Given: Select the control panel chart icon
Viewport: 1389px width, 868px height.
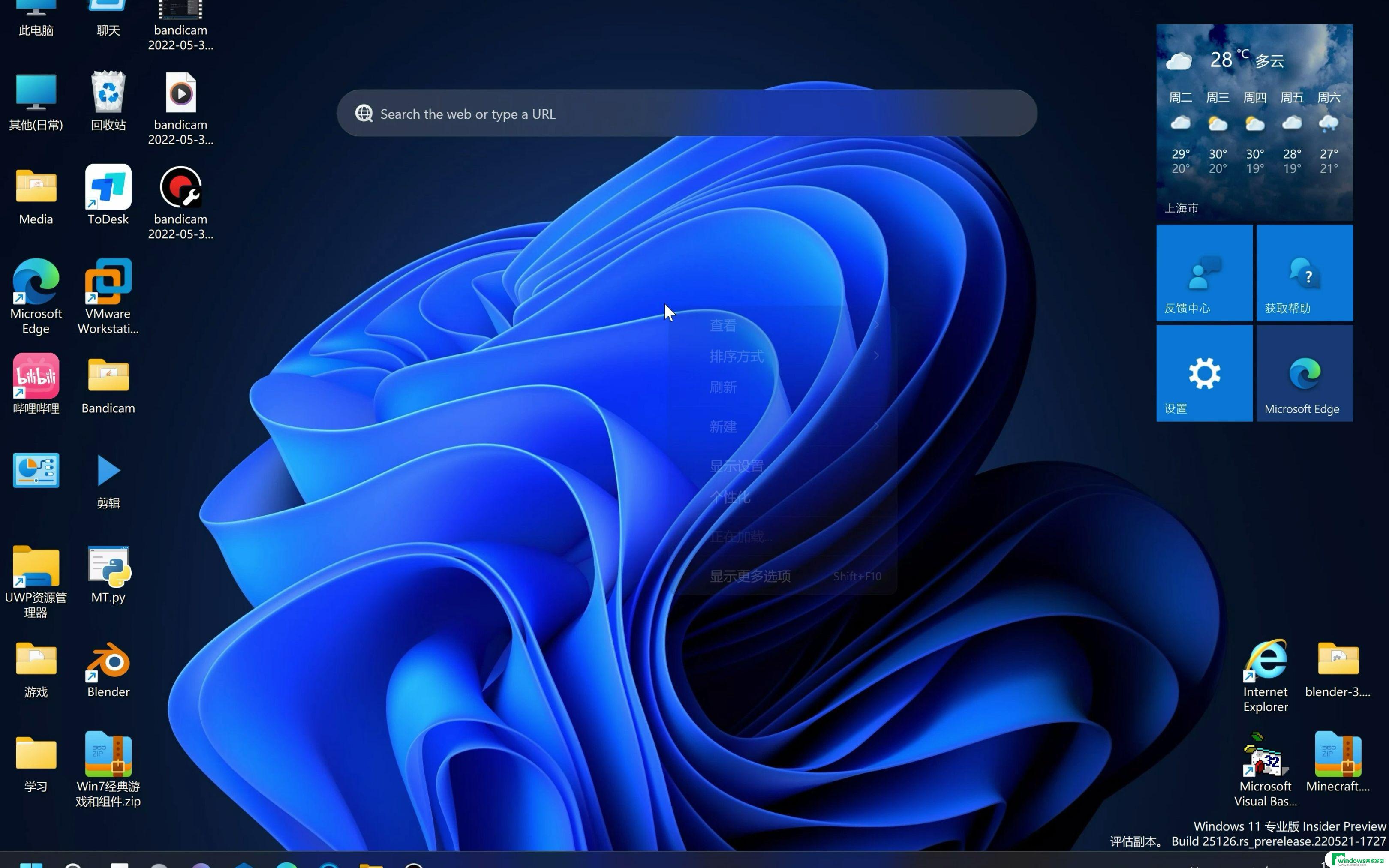Looking at the screenshot, I should point(36,471).
